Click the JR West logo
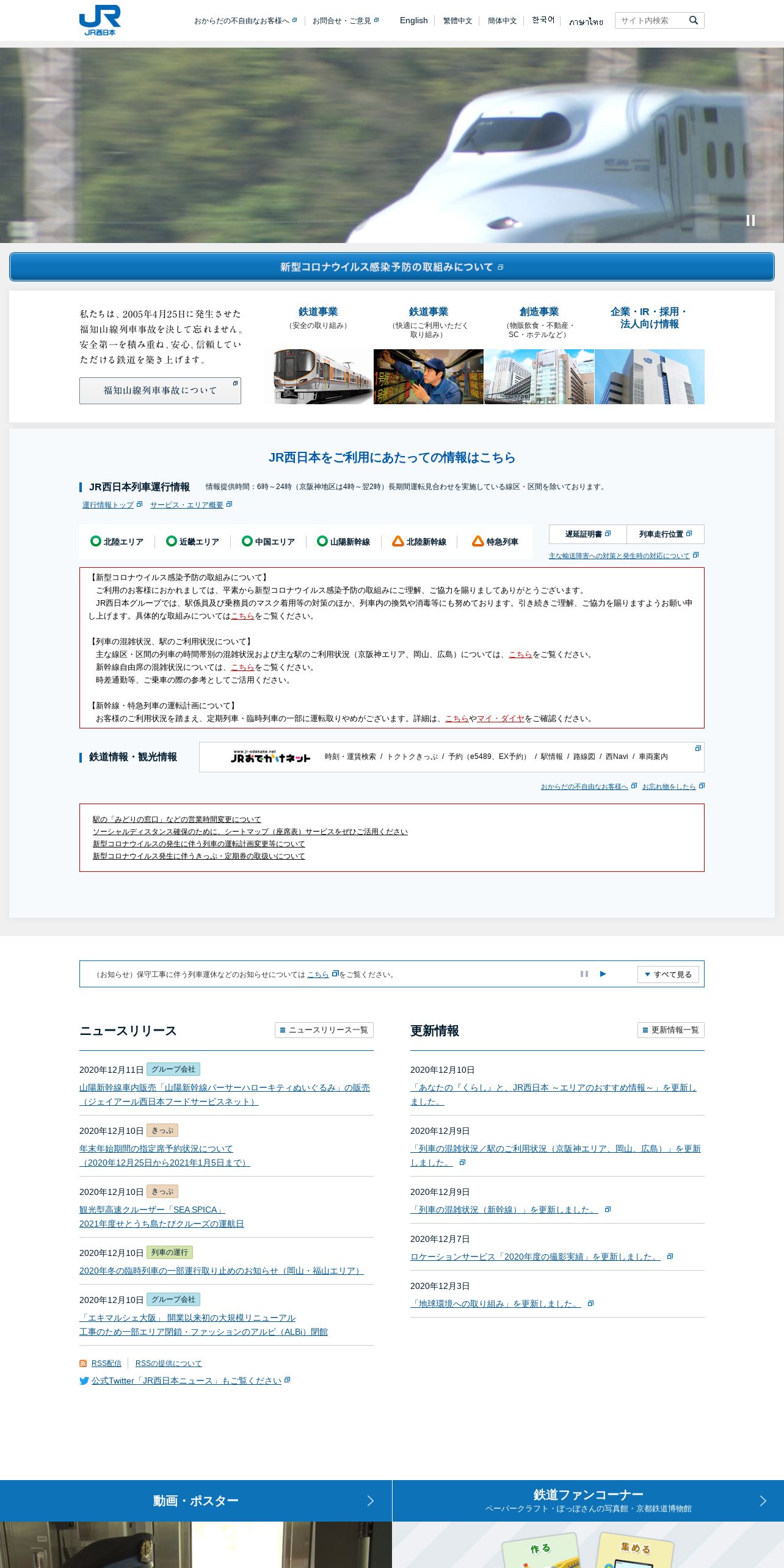784x1568 pixels. click(100, 20)
